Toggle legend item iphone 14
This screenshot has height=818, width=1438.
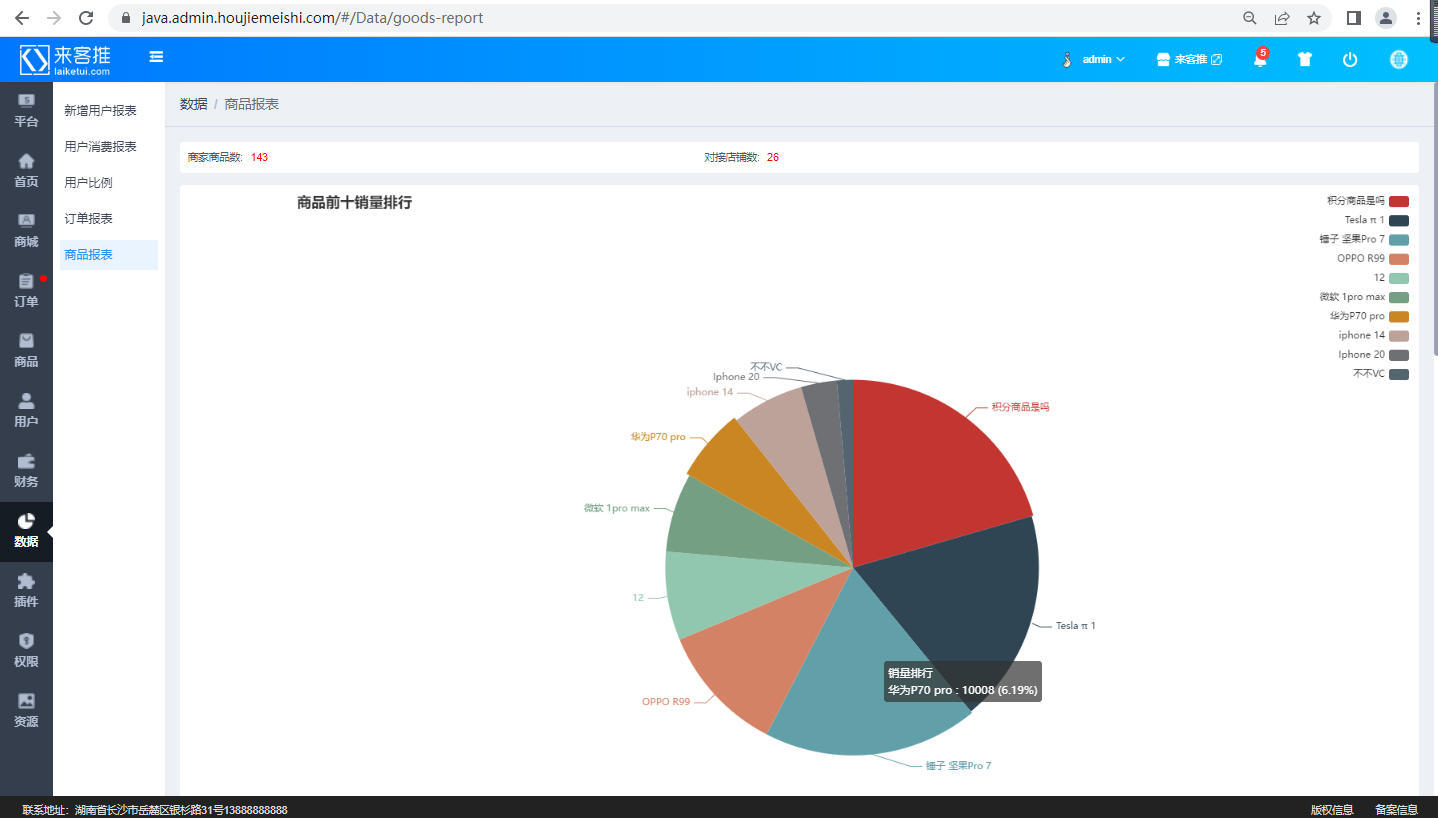(1373, 335)
